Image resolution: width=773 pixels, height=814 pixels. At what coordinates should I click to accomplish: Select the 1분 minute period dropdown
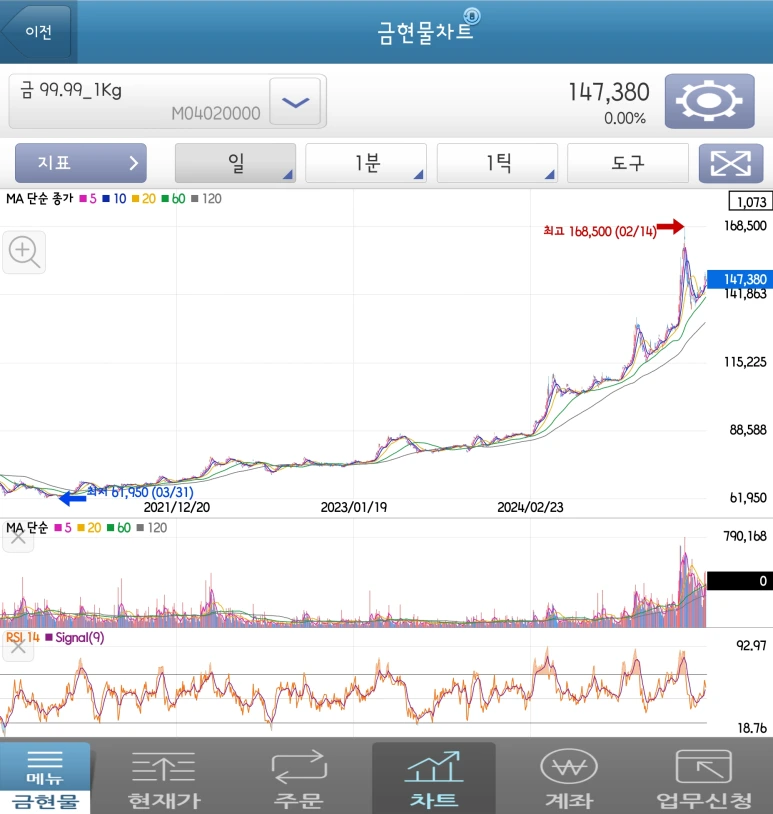click(x=366, y=163)
